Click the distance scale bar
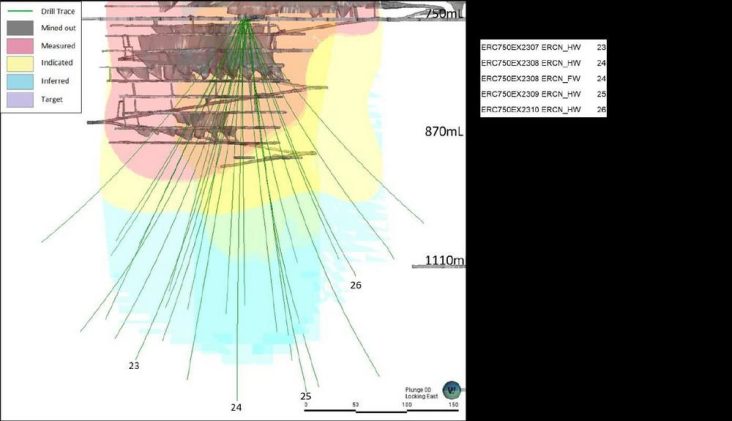 point(382,408)
